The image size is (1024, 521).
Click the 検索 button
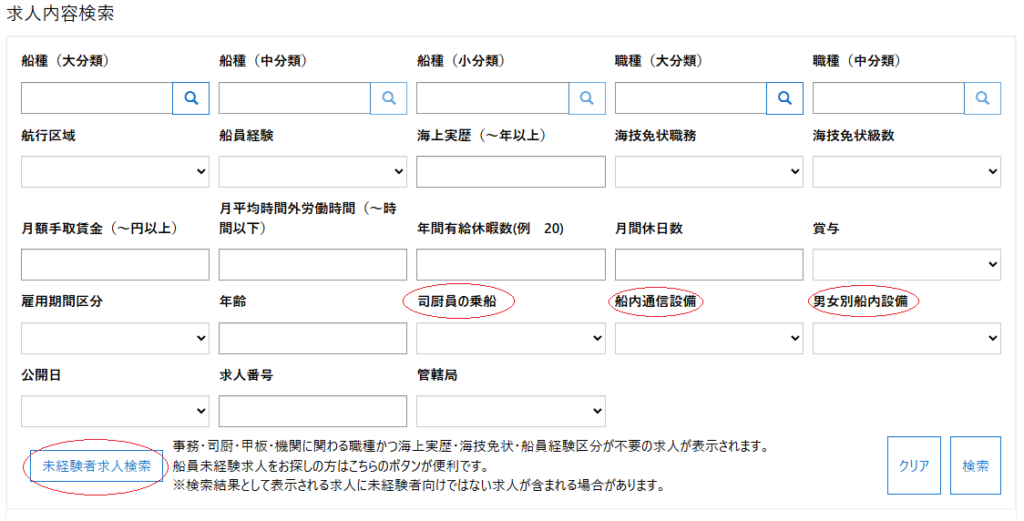click(975, 466)
